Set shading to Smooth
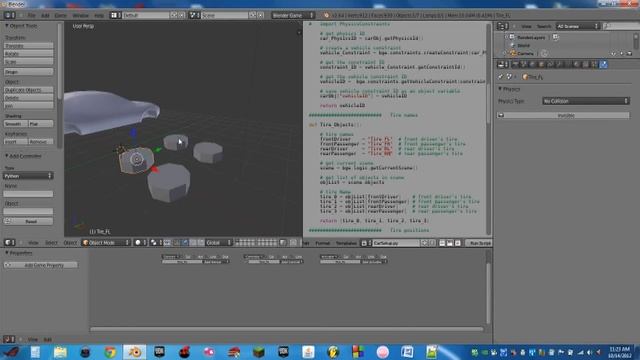The image size is (640, 360). (x=16, y=124)
